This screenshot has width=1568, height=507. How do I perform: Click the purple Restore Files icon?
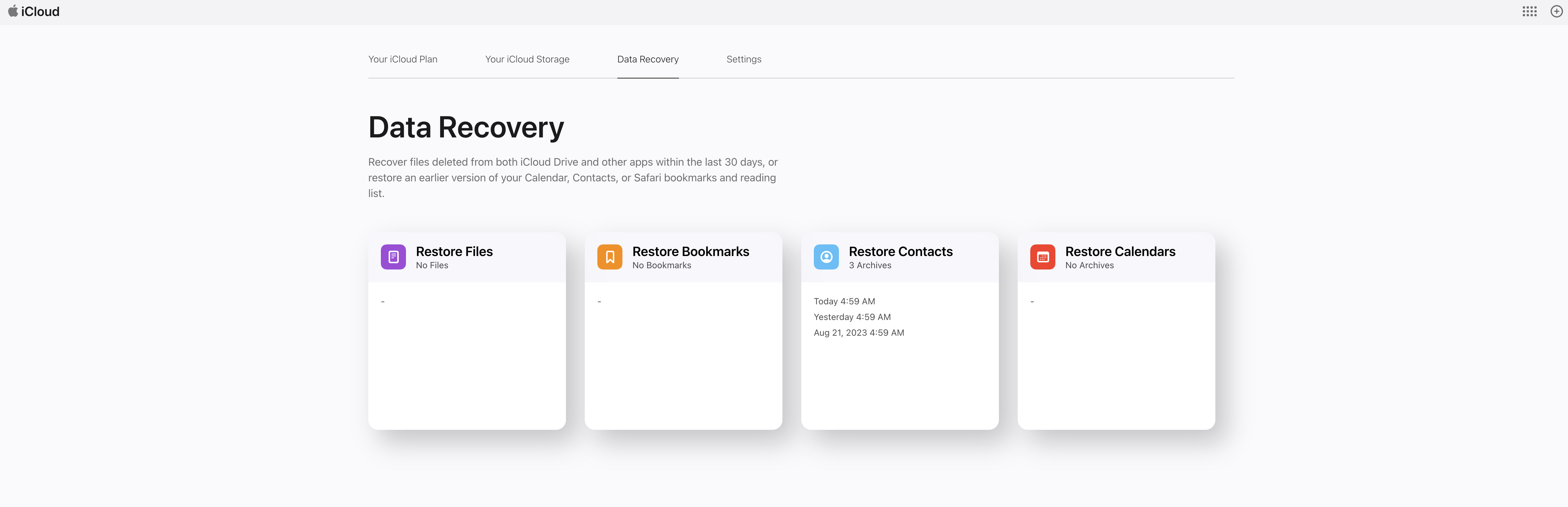(x=393, y=257)
